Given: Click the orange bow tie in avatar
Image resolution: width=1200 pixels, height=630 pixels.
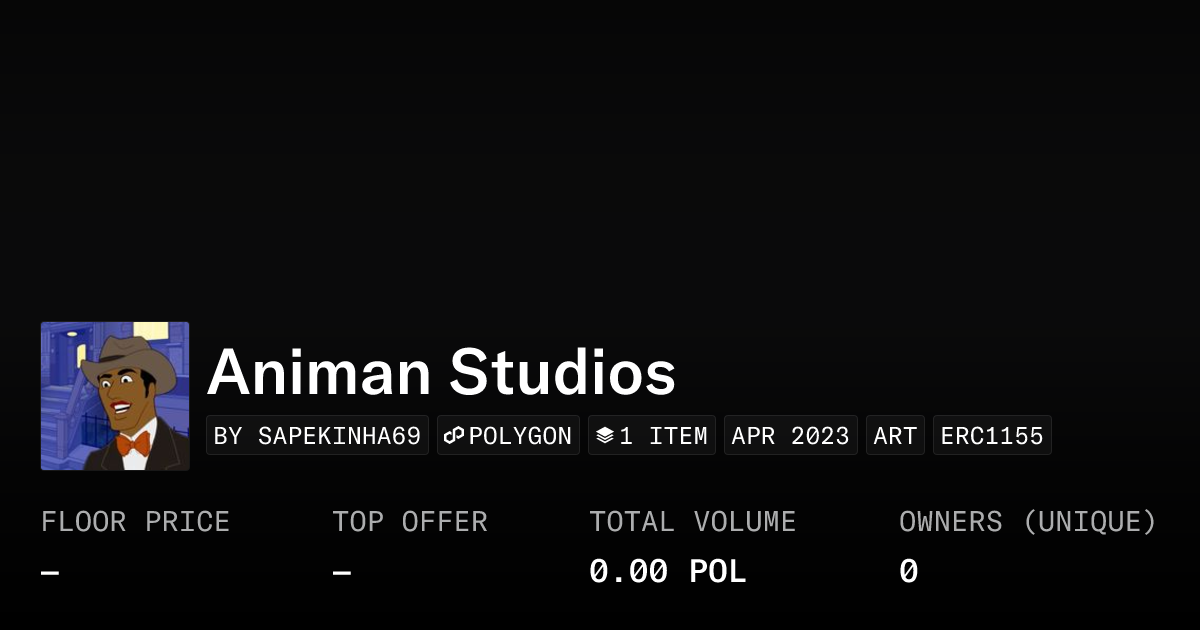Looking at the screenshot, I should pos(133,443).
